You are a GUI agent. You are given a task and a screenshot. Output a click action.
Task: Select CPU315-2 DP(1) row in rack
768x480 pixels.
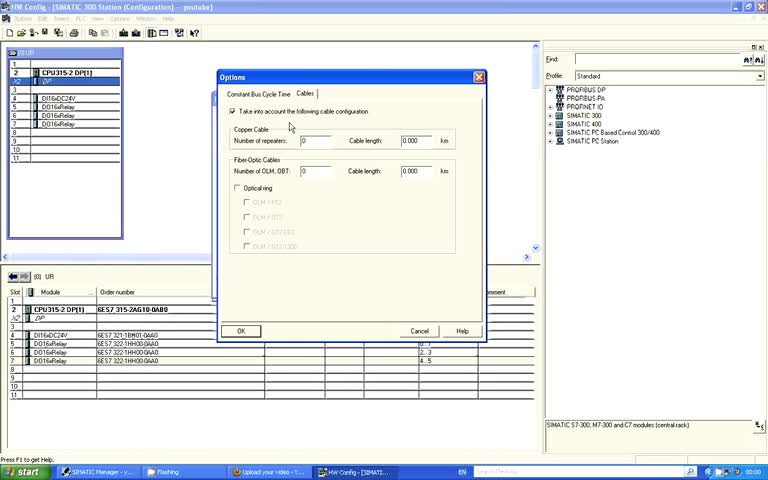(x=65, y=73)
